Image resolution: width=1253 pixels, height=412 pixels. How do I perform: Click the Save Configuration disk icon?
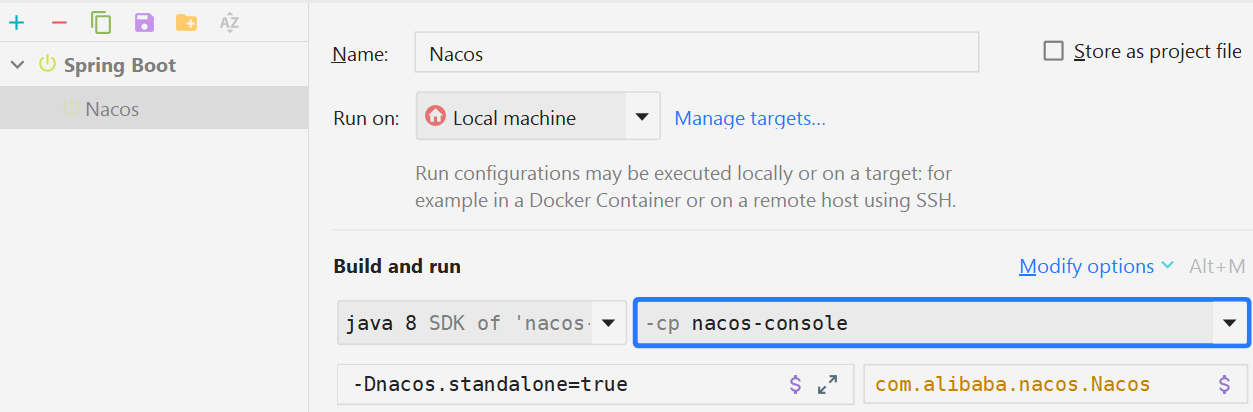pos(144,22)
